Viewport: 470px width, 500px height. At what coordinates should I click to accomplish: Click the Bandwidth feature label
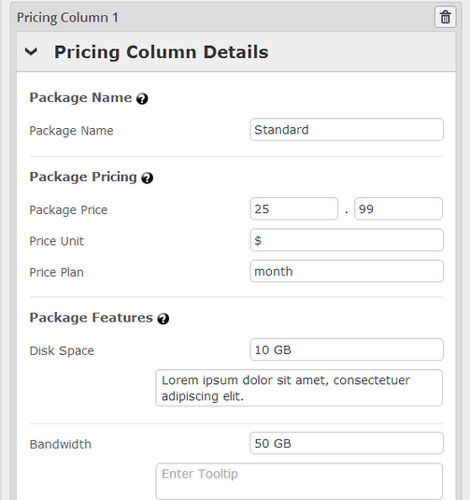point(60,444)
